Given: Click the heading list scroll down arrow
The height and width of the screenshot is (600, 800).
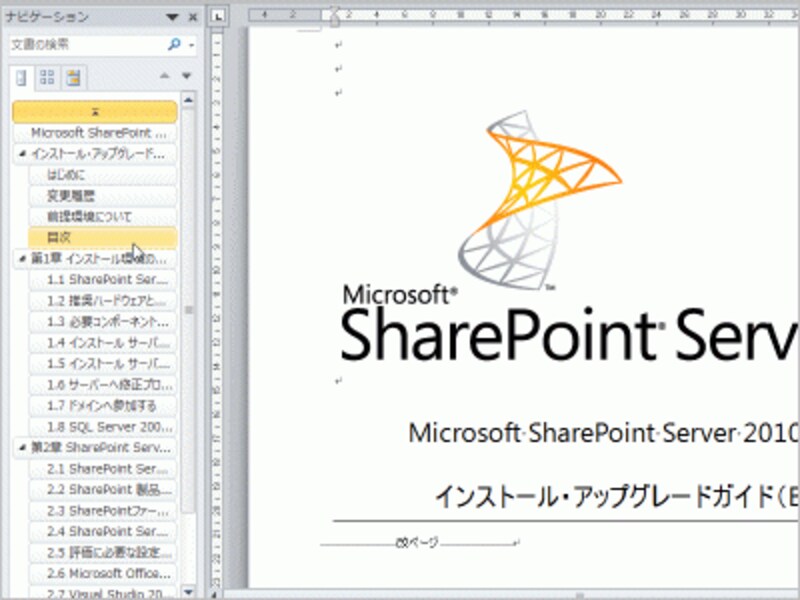Looking at the screenshot, I should coord(188,592).
